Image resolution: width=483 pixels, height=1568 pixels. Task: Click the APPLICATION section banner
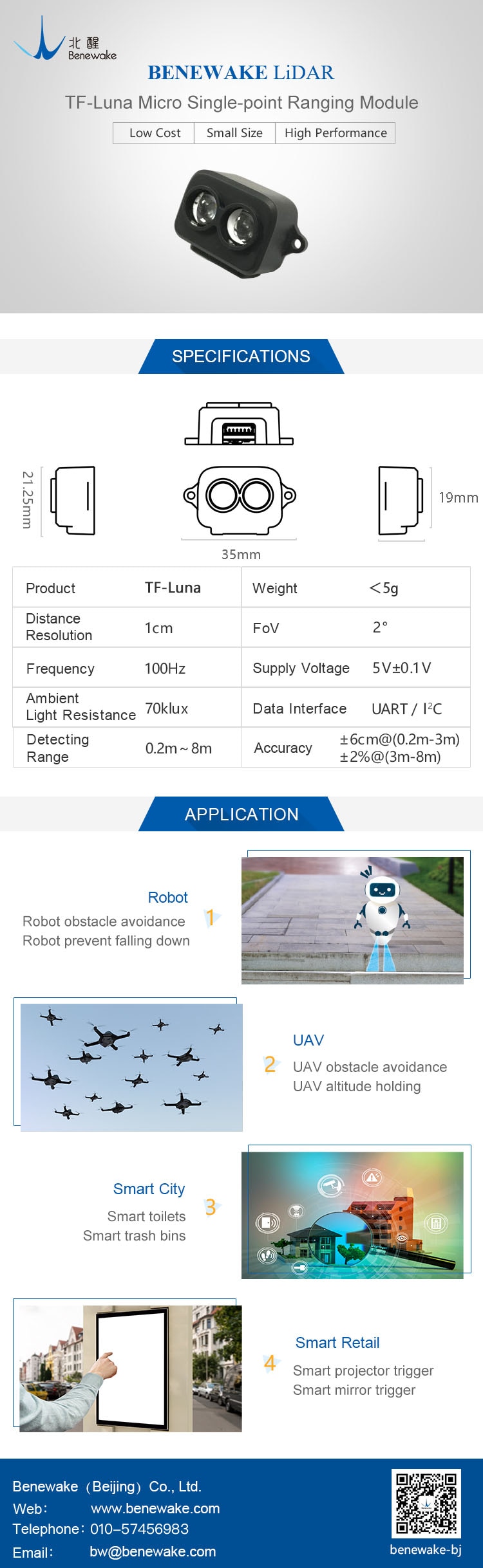pos(241,815)
